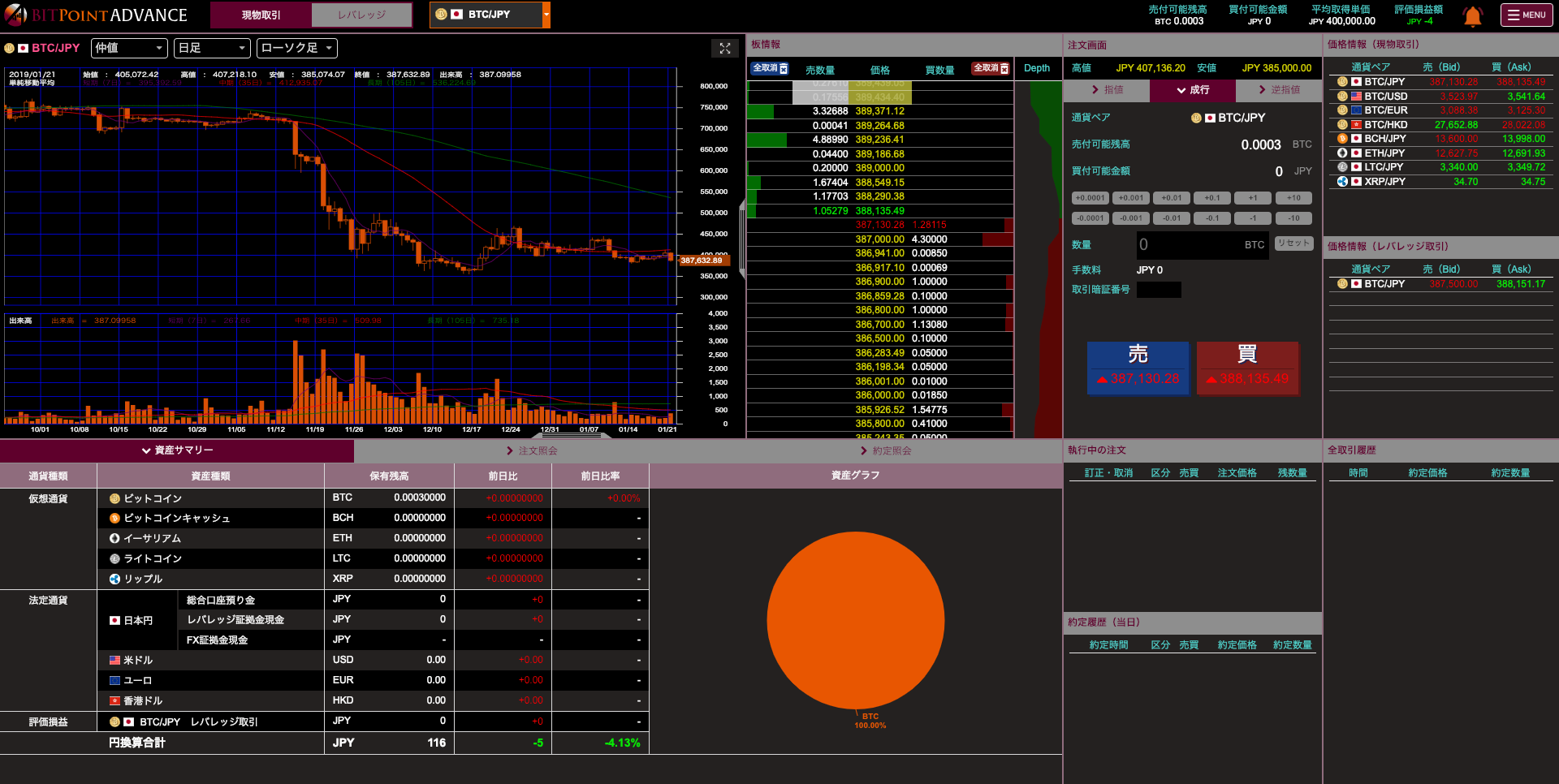Click ask price 389,371.12 in order book
This screenshot has width=1559, height=784.
point(879,112)
